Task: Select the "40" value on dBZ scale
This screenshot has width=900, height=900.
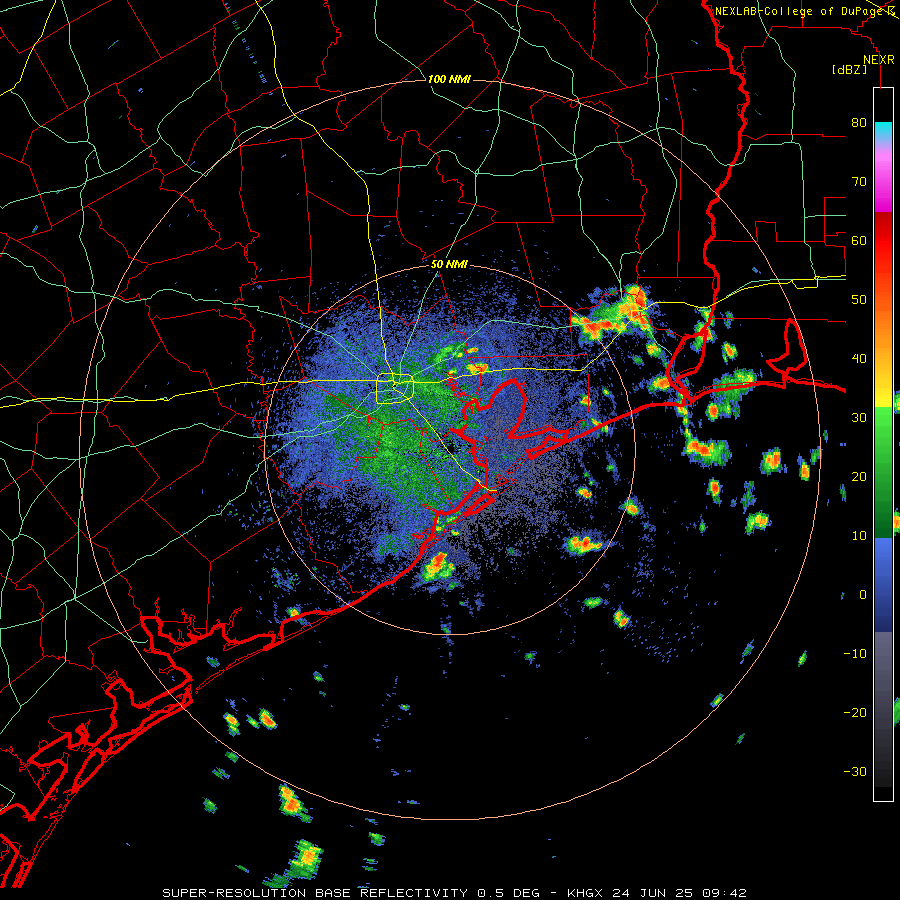Action: [859, 359]
